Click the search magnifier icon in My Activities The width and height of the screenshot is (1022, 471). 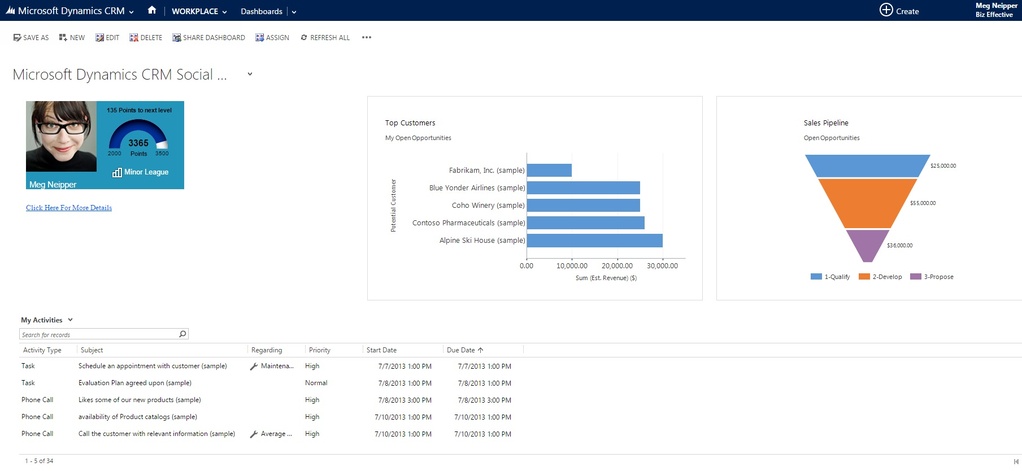click(182, 334)
